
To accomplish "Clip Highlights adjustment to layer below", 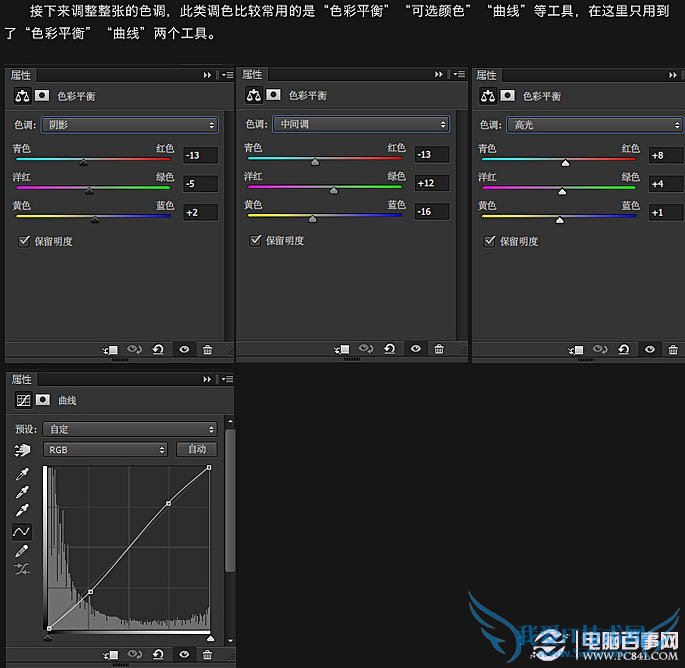I will (576, 350).
